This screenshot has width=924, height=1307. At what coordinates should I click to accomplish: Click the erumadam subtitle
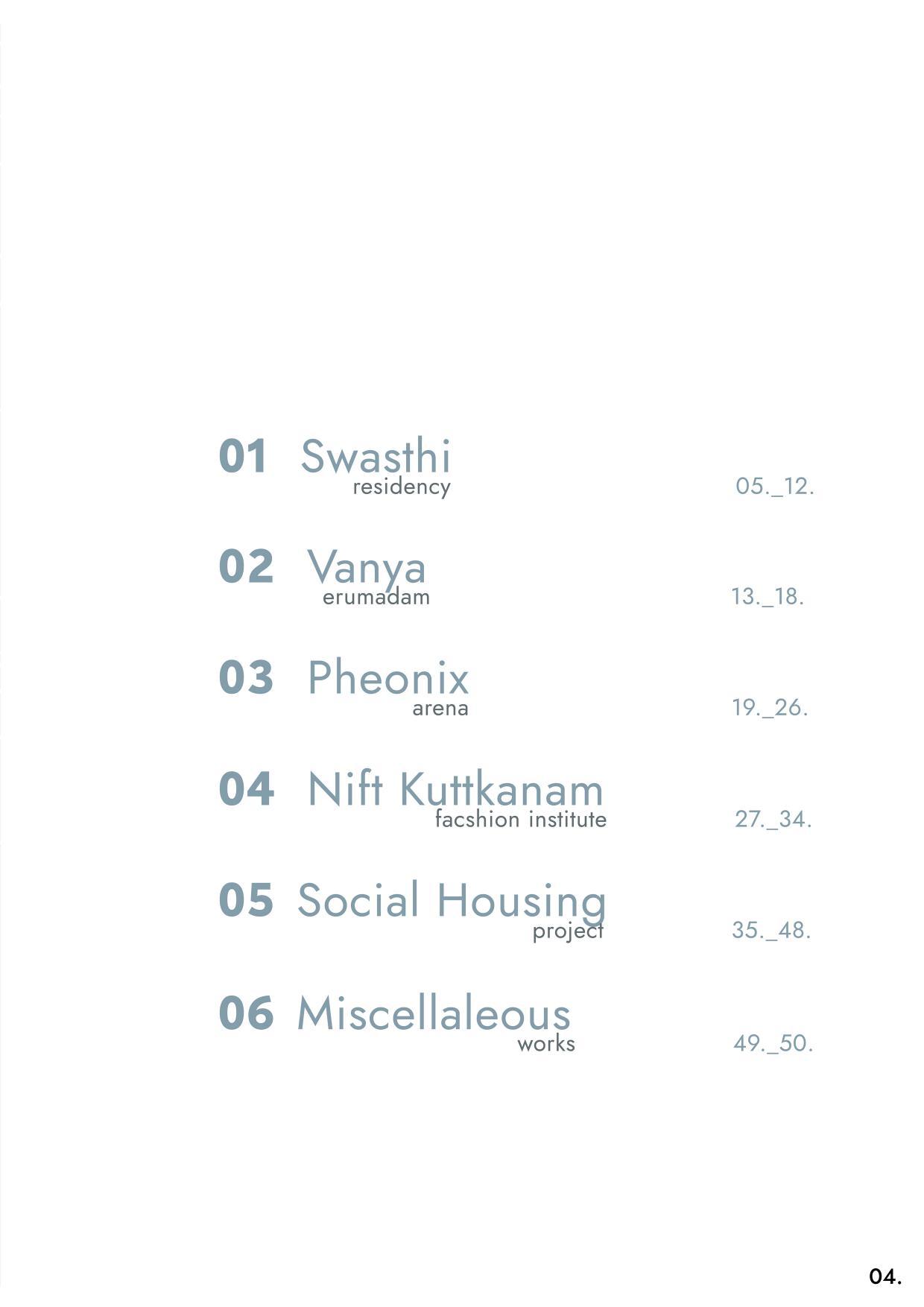click(x=376, y=597)
